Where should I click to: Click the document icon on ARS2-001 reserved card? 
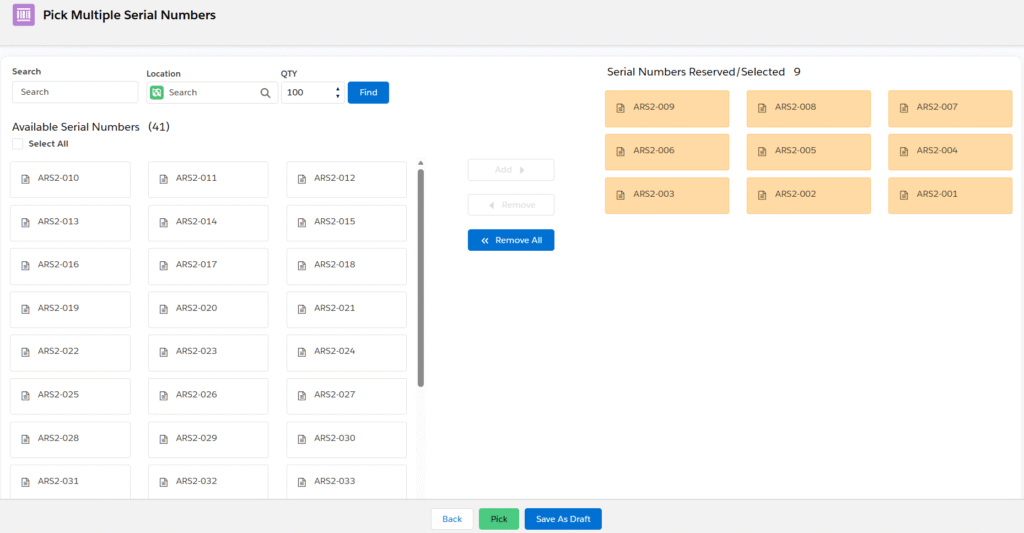coord(903,195)
